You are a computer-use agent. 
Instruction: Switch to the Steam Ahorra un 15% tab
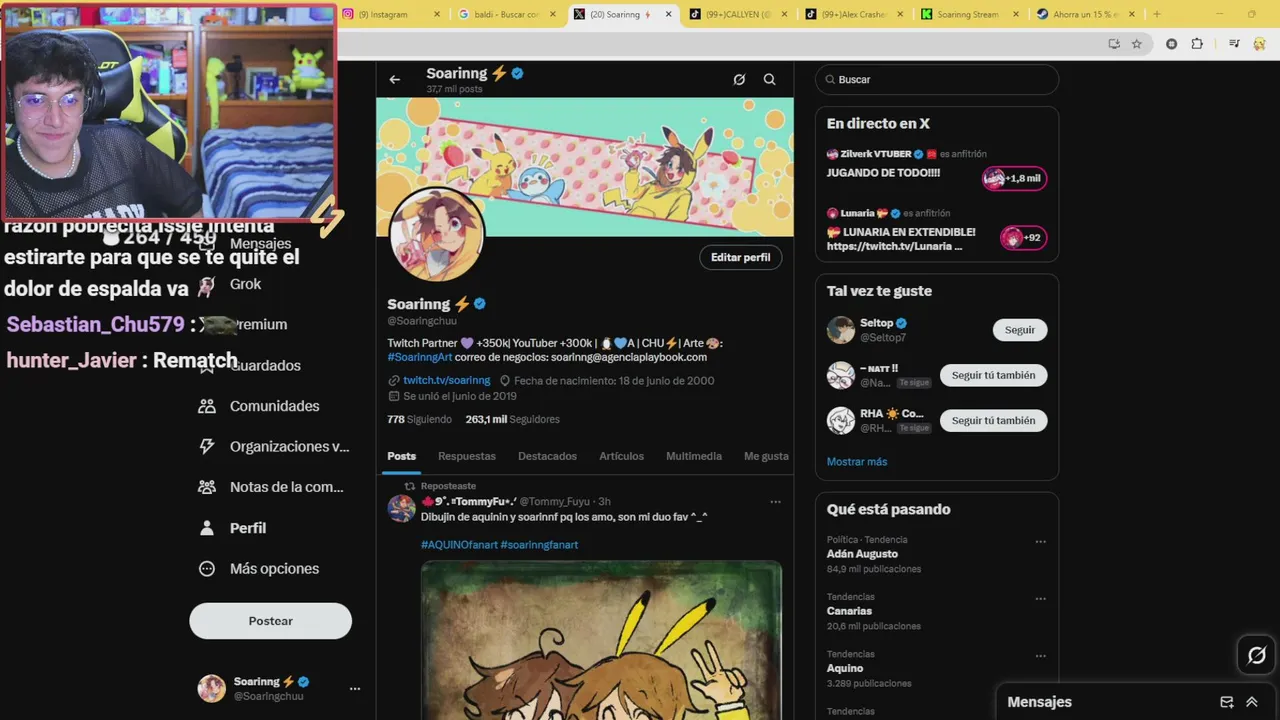tap(1084, 14)
